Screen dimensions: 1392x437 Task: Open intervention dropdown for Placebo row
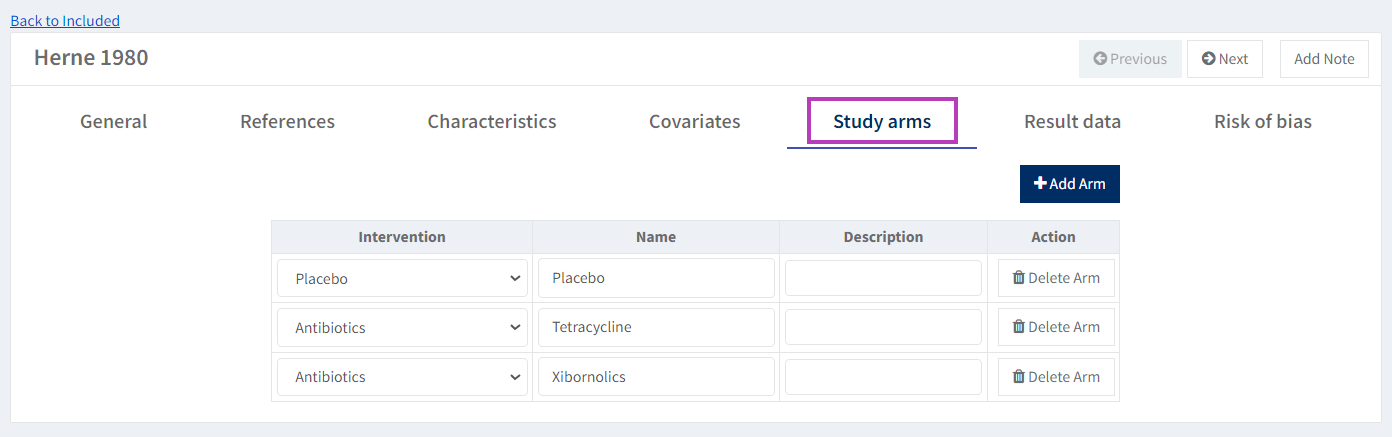pyautogui.click(x=402, y=278)
